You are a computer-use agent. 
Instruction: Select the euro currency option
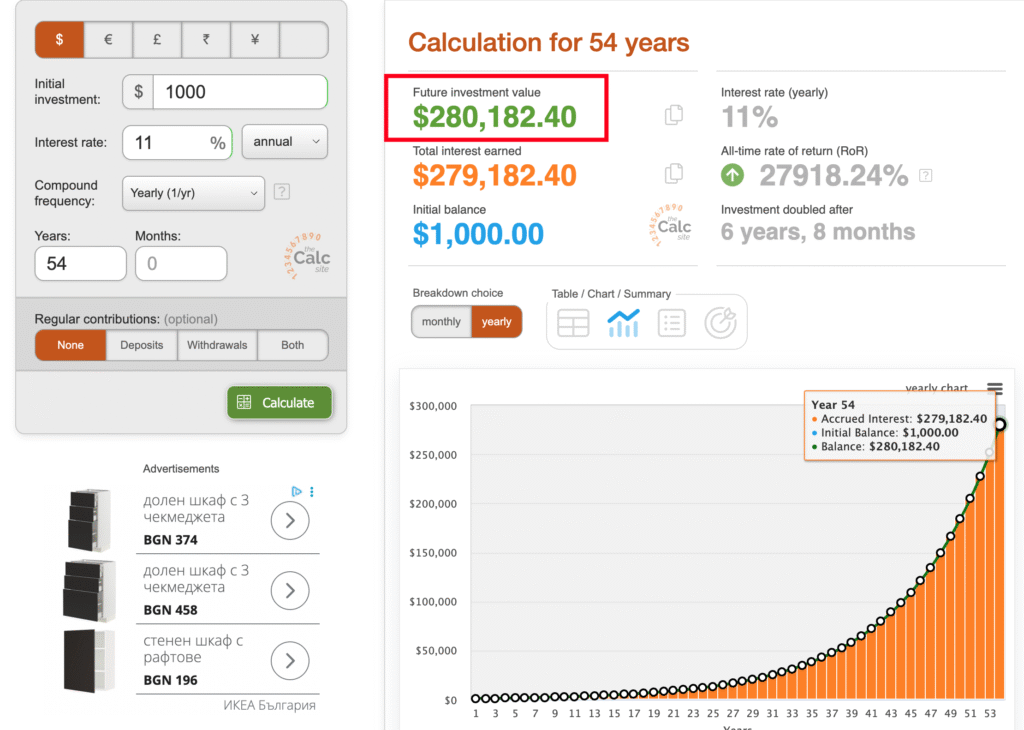[108, 40]
